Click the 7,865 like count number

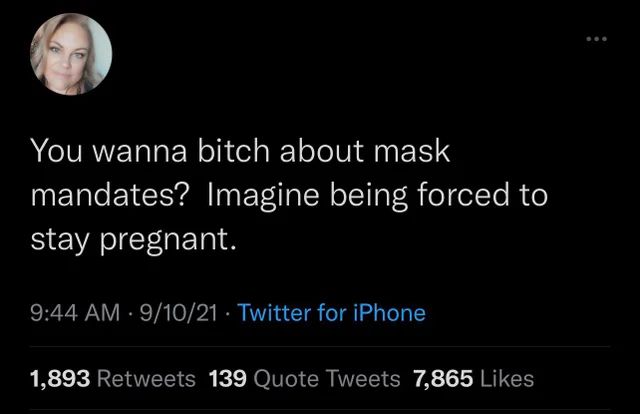tap(440, 379)
